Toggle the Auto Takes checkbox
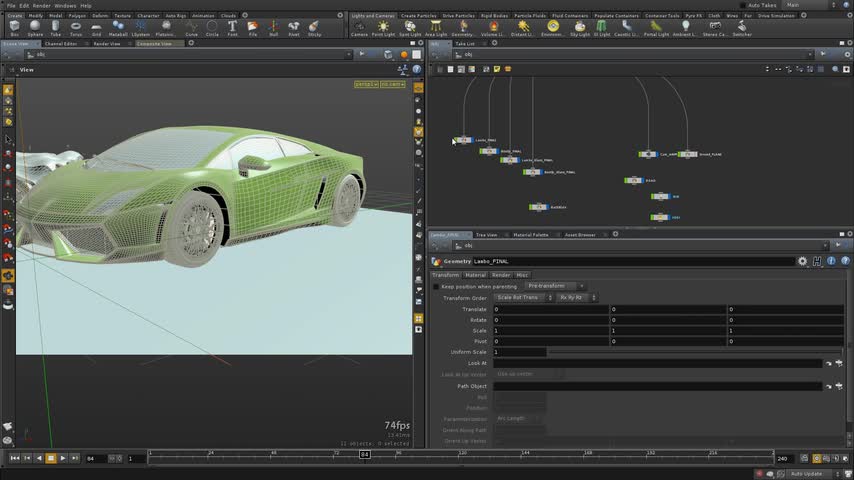The width and height of the screenshot is (854, 480). click(x=745, y=5)
